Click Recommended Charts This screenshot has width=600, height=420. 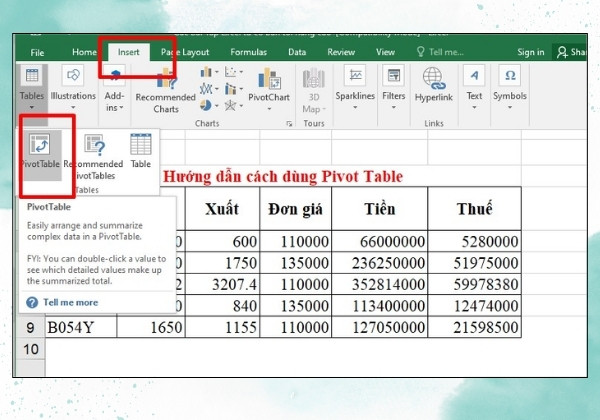166,91
